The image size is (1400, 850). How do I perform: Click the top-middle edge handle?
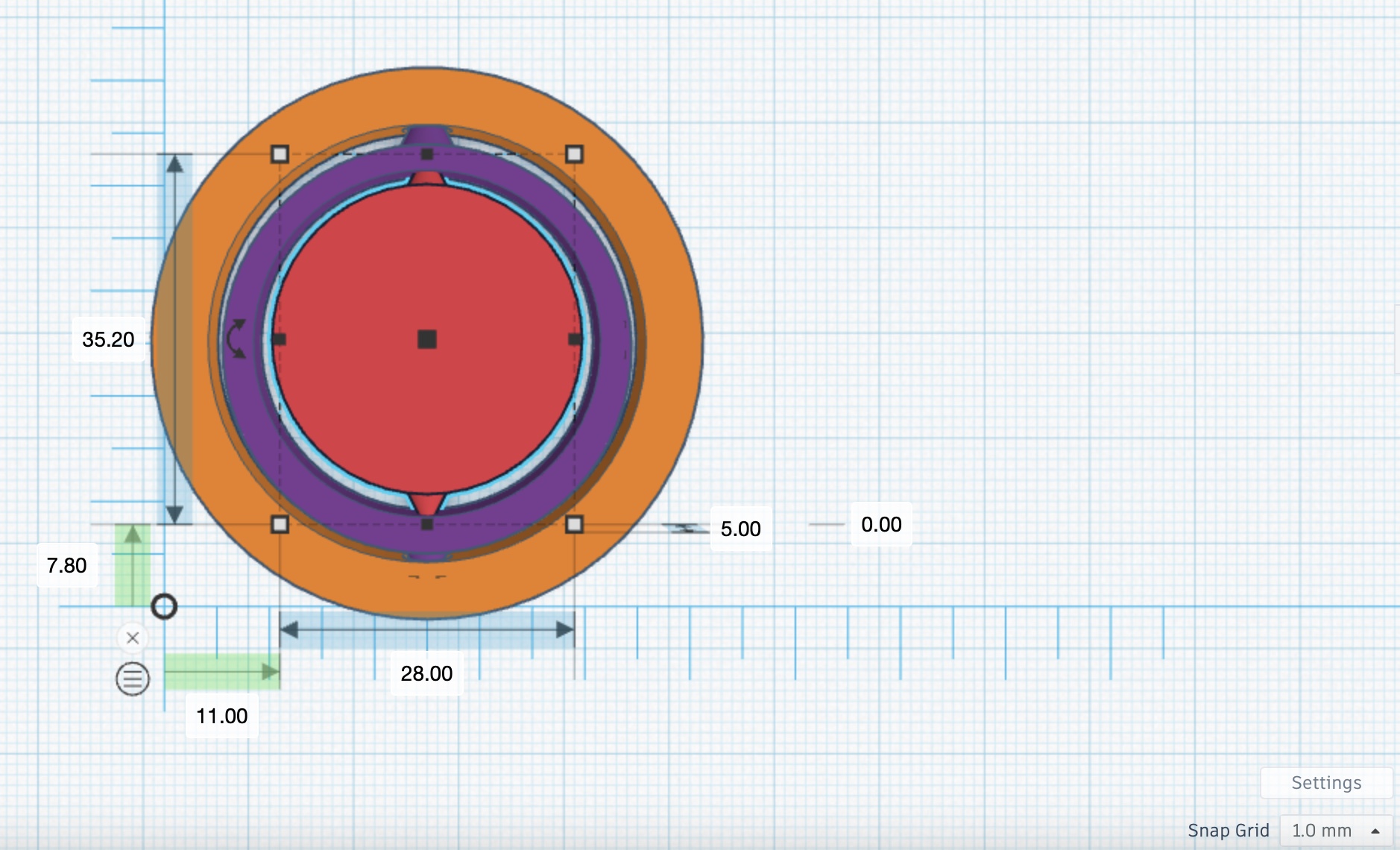[427, 154]
